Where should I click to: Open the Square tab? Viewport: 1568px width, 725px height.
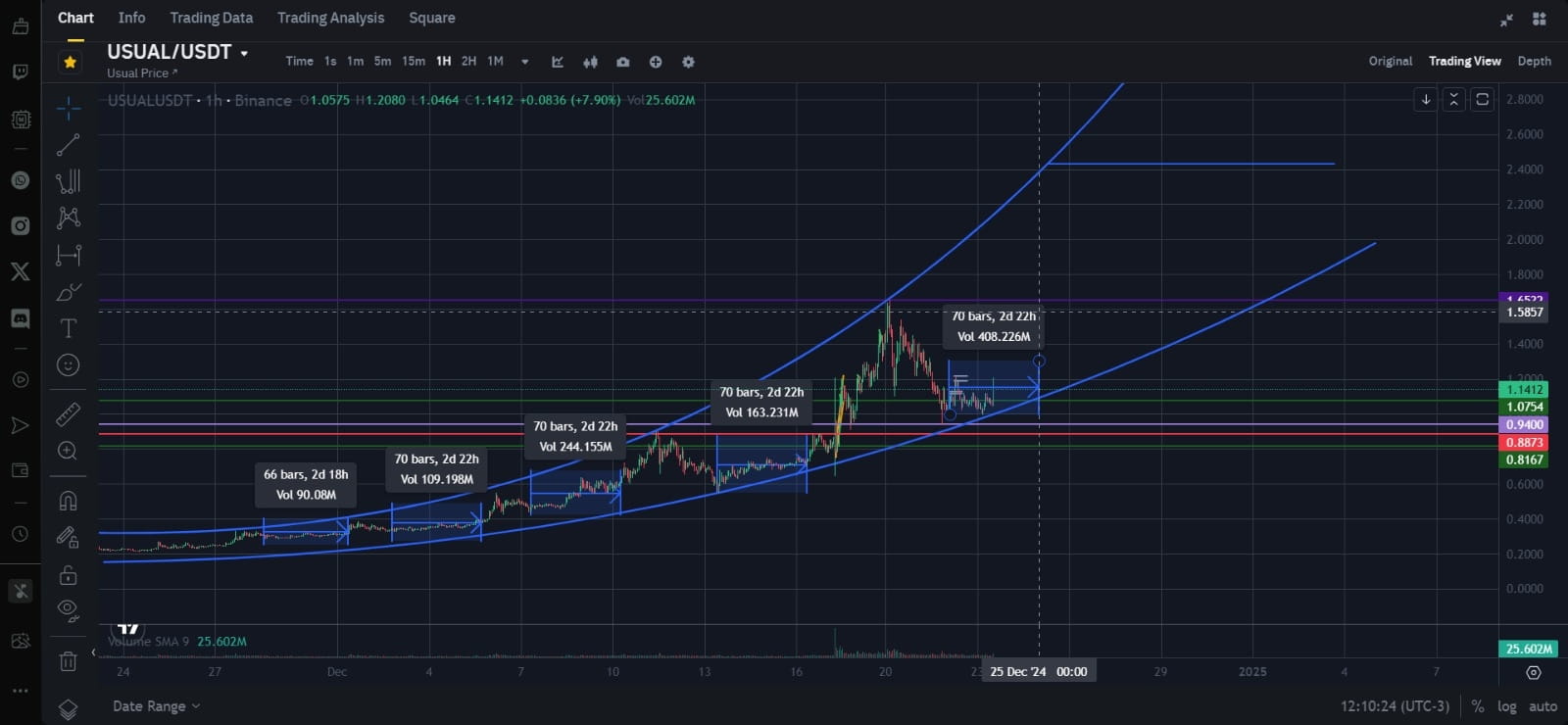click(432, 18)
